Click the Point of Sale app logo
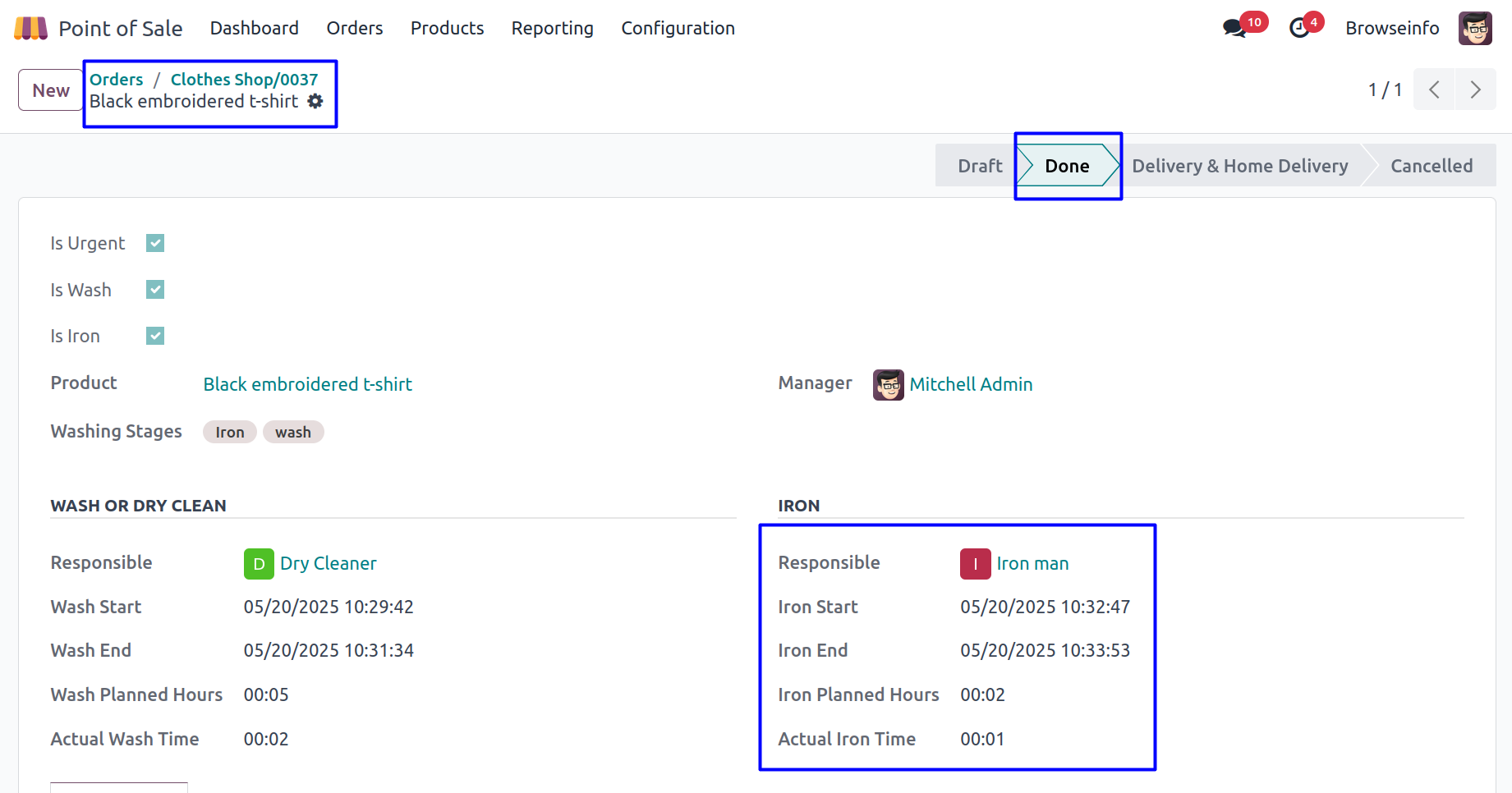Image resolution: width=1512 pixels, height=793 pixels. click(31, 29)
